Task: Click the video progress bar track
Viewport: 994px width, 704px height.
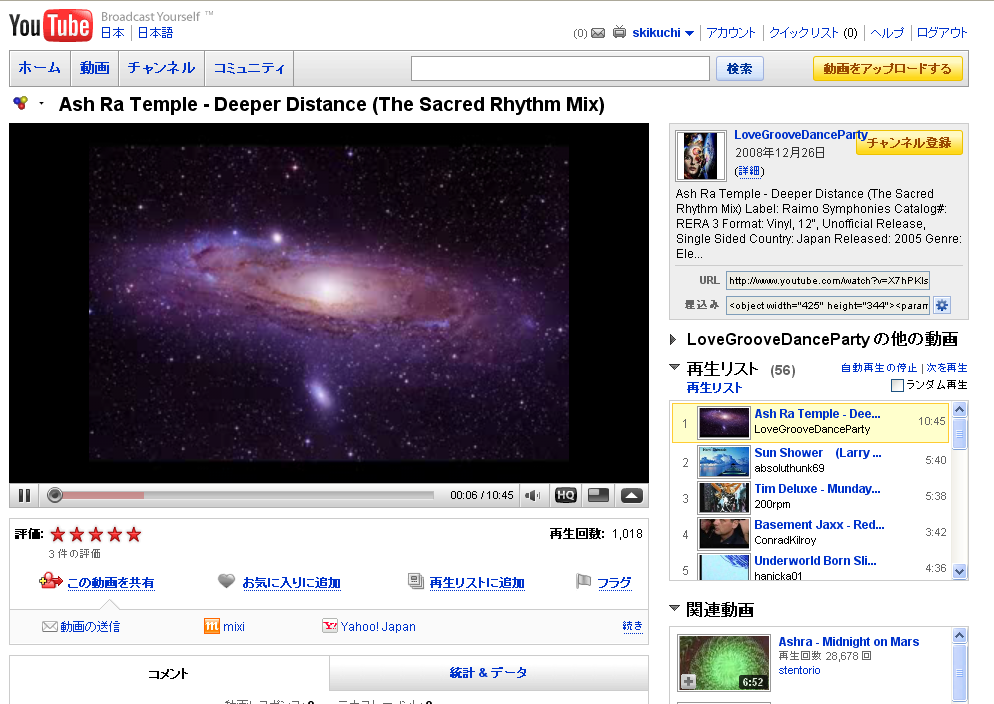Action: point(244,495)
